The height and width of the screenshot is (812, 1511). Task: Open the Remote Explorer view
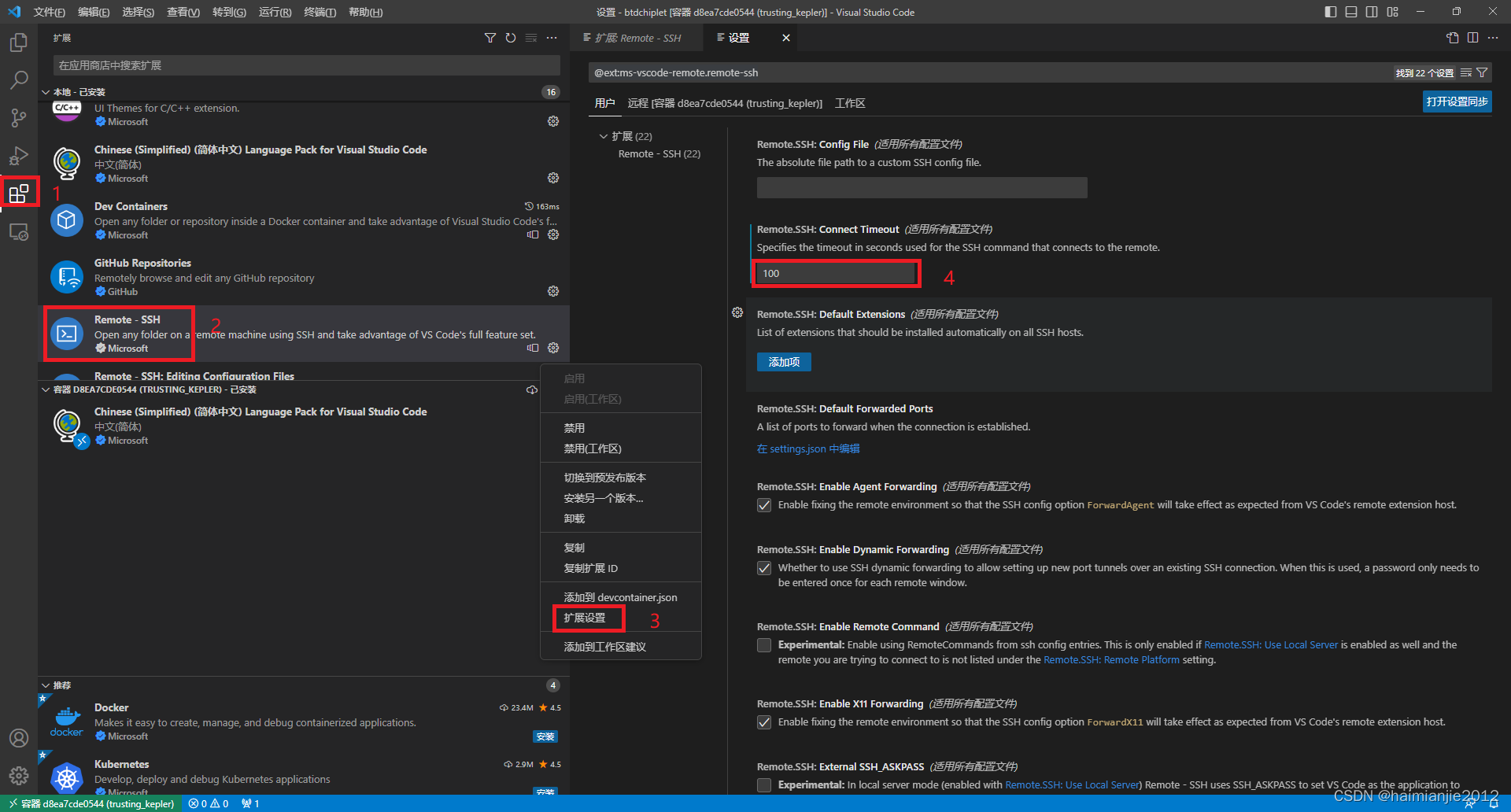(18, 231)
